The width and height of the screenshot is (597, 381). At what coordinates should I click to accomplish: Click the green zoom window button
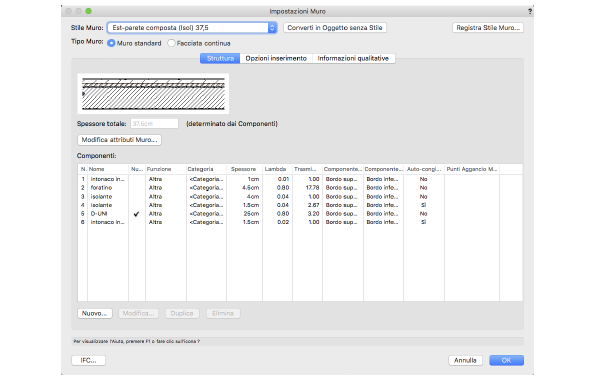[x=88, y=11]
